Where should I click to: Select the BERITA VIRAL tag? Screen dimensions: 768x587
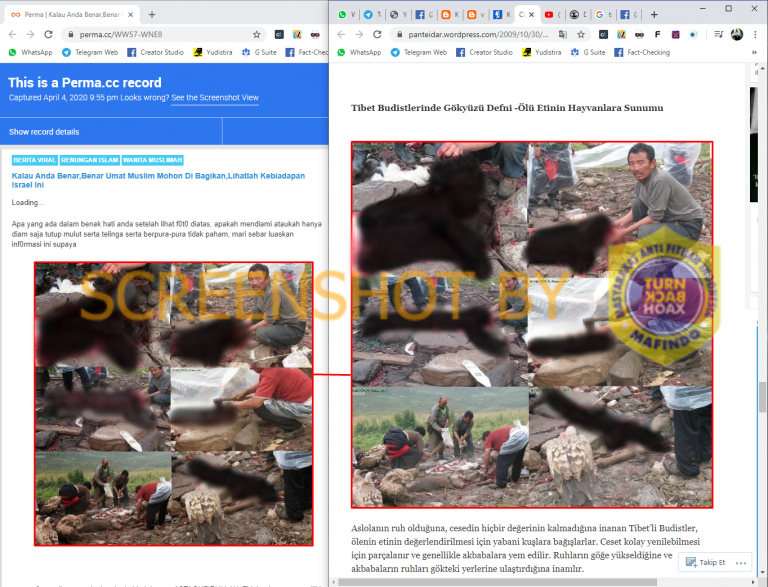click(x=34, y=160)
